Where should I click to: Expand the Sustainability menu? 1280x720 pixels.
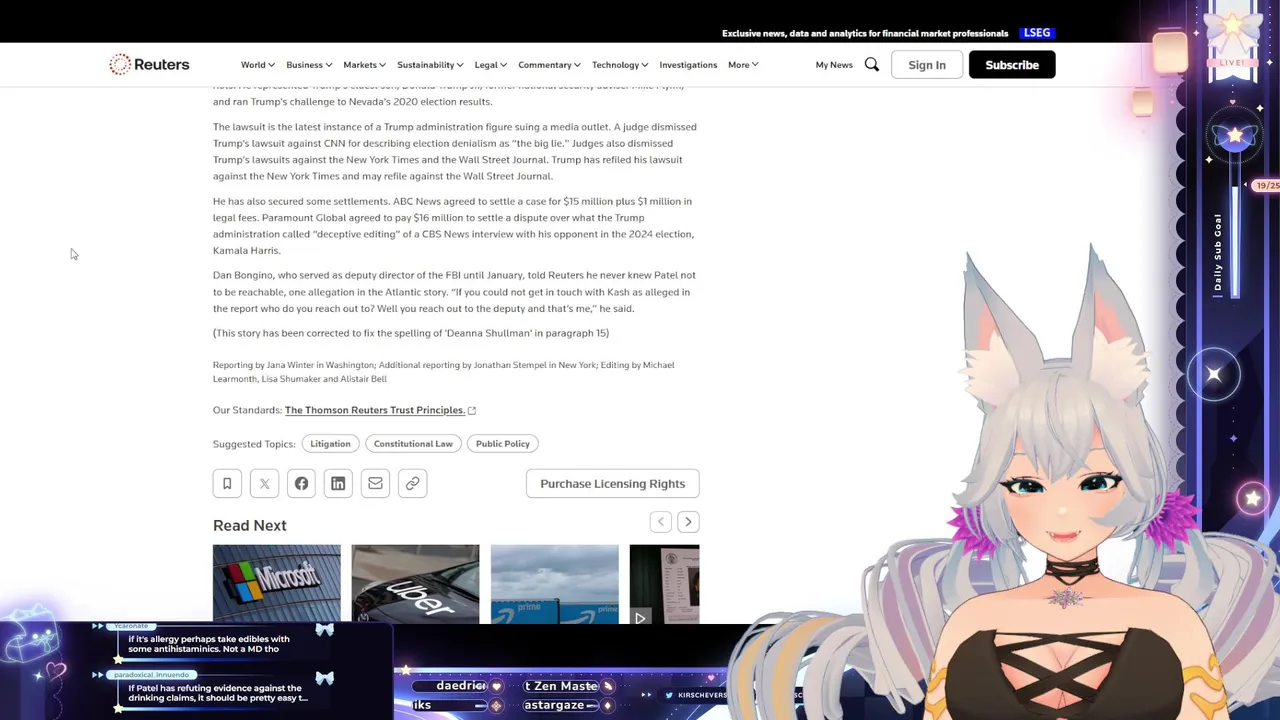(430, 65)
